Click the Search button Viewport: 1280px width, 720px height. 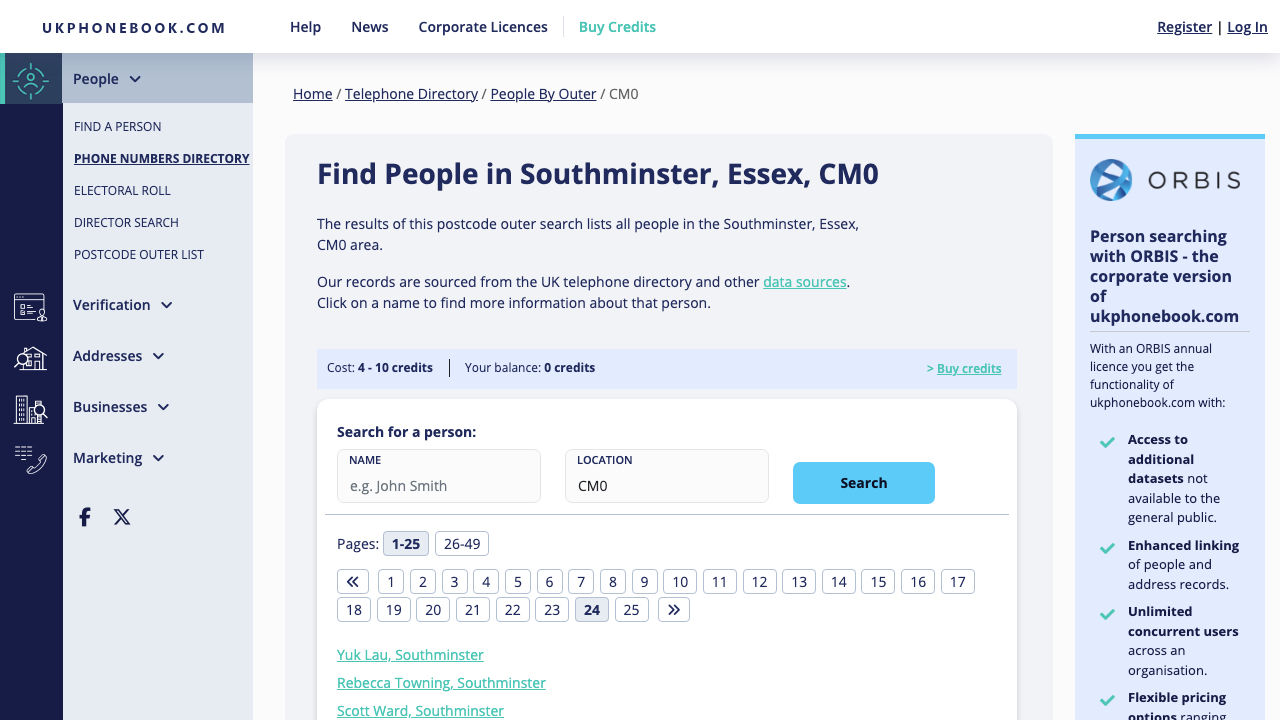tap(863, 482)
